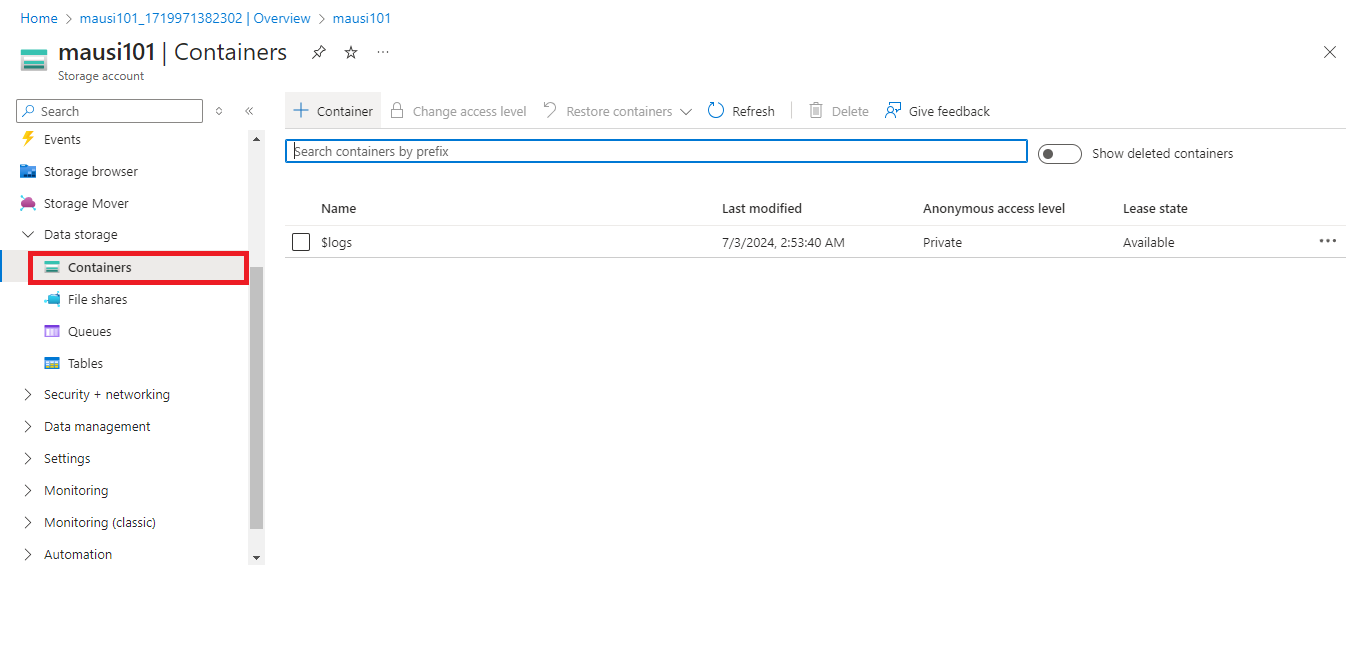Expand the Automation section
The width and height of the screenshot is (1366, 668).
click(28, 554)
